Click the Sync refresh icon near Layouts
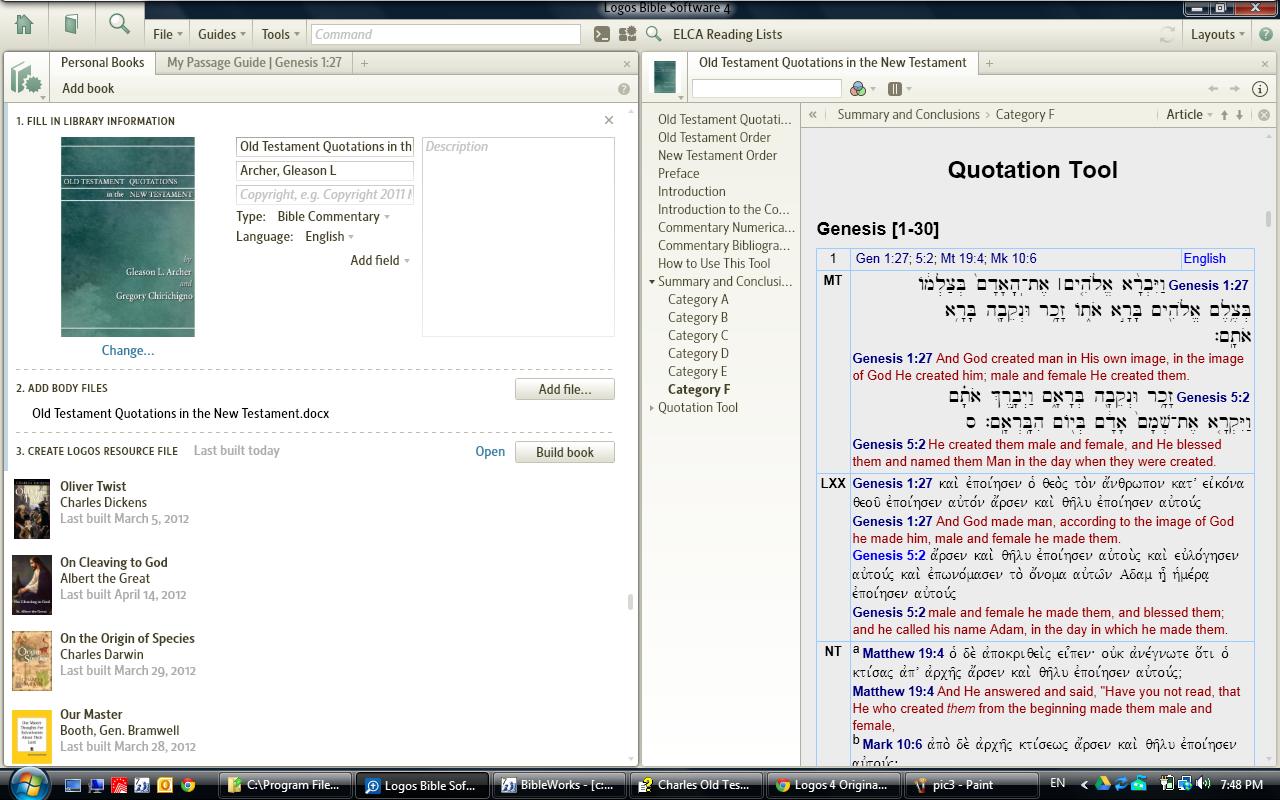Viewport: 1280px width, 800px height. click(1167, 34)
